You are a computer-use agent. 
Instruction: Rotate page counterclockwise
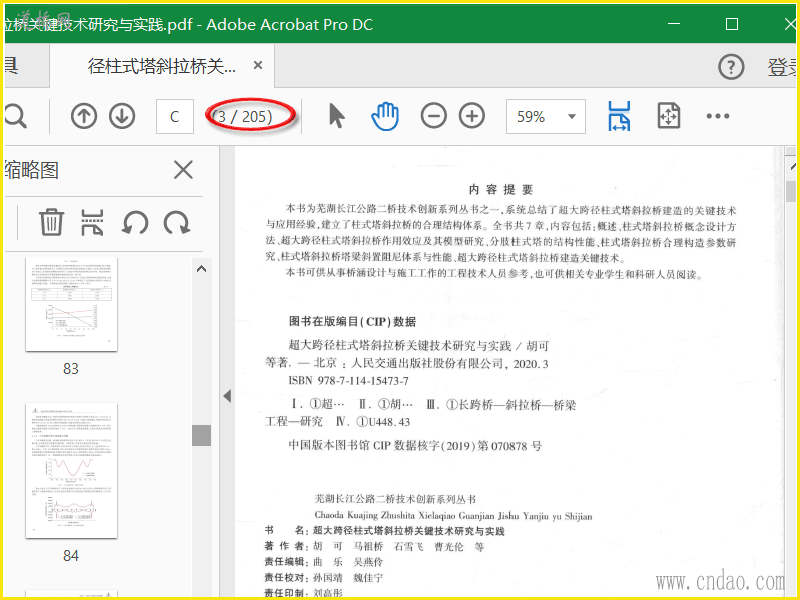pos(135,222)
